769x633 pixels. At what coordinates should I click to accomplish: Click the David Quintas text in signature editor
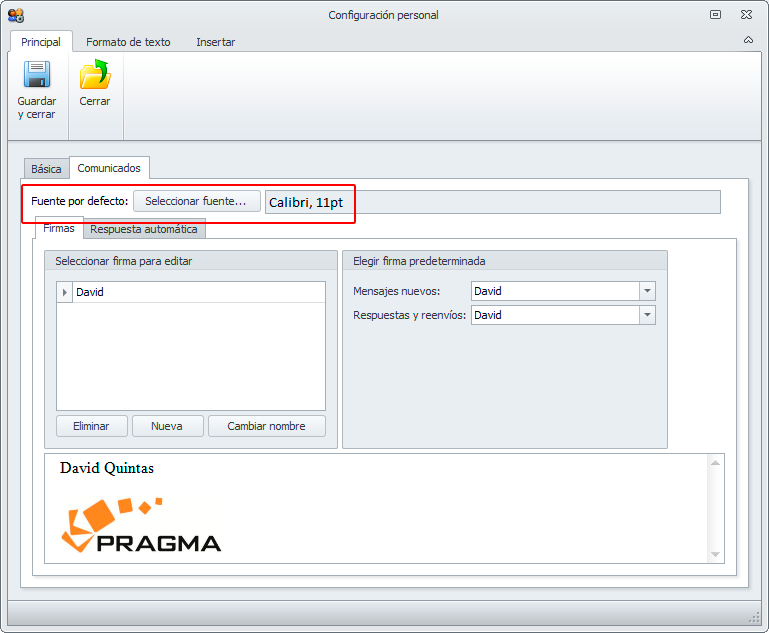coord(107,469)
